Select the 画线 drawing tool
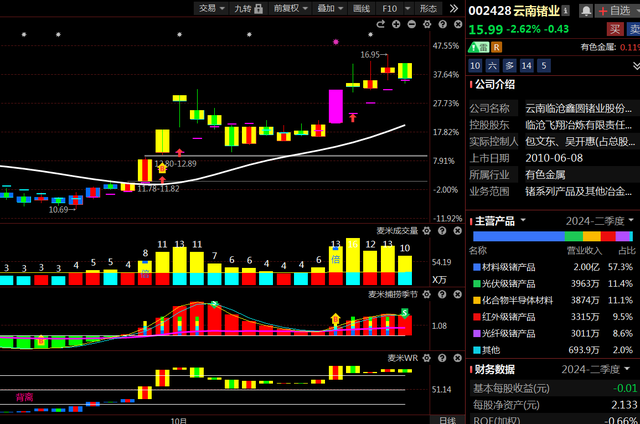Viewport: 640px width, 424px height. click(361, 8)
